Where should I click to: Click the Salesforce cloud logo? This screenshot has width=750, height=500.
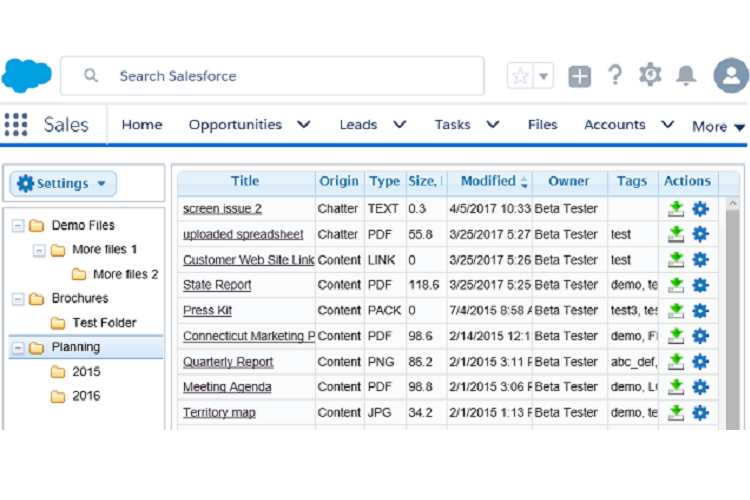pos(27,75)
